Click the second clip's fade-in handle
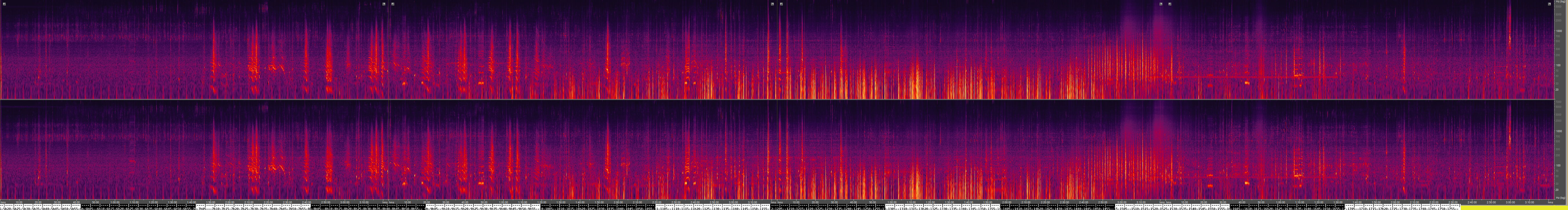The height and width of the screenshot is (210, 1568). pyautogui.click(x=393, y=4)
